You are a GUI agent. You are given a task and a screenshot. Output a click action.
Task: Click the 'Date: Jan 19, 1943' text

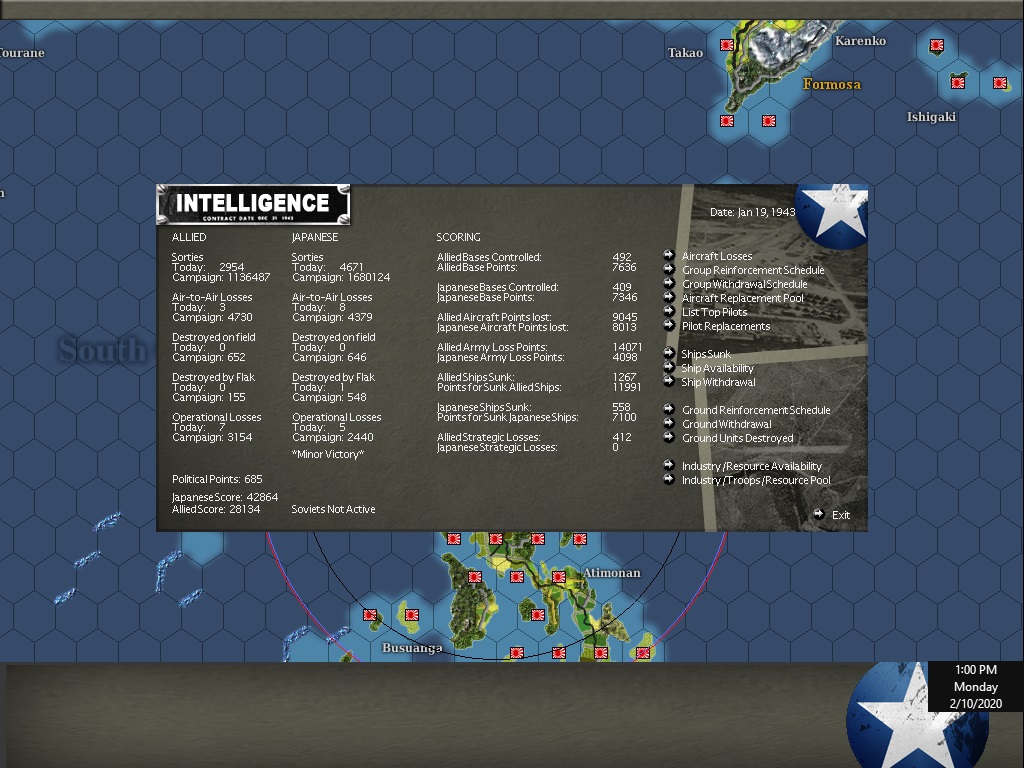point(752,212)
